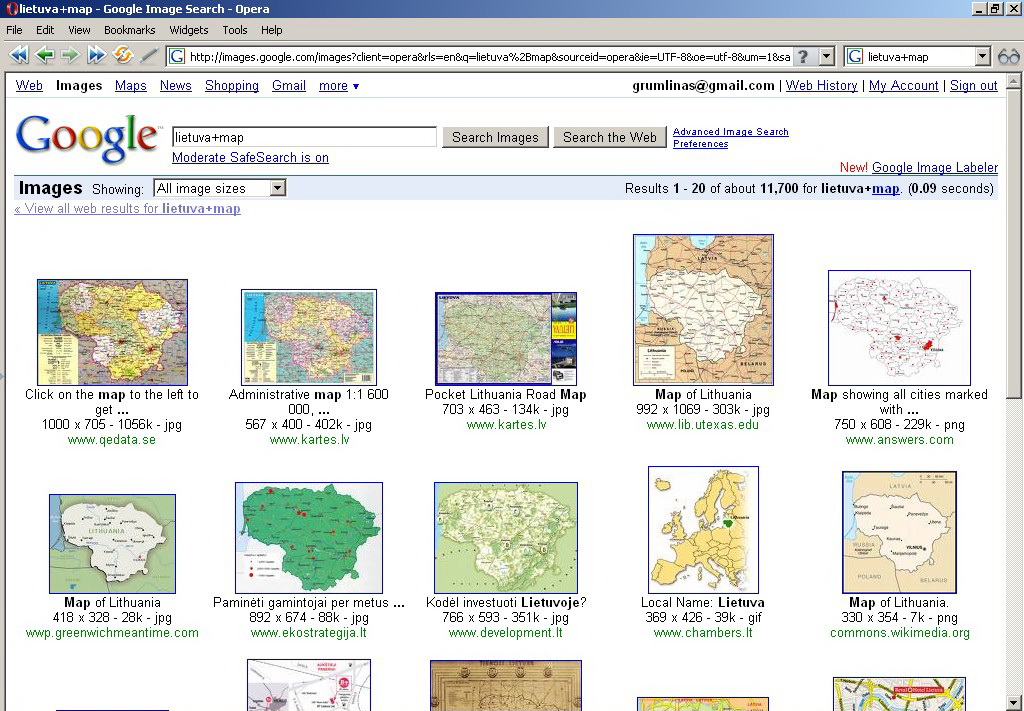
Task: Click the Rewind navigation icon
Action: pyautogui.click(x=19, y=56)
